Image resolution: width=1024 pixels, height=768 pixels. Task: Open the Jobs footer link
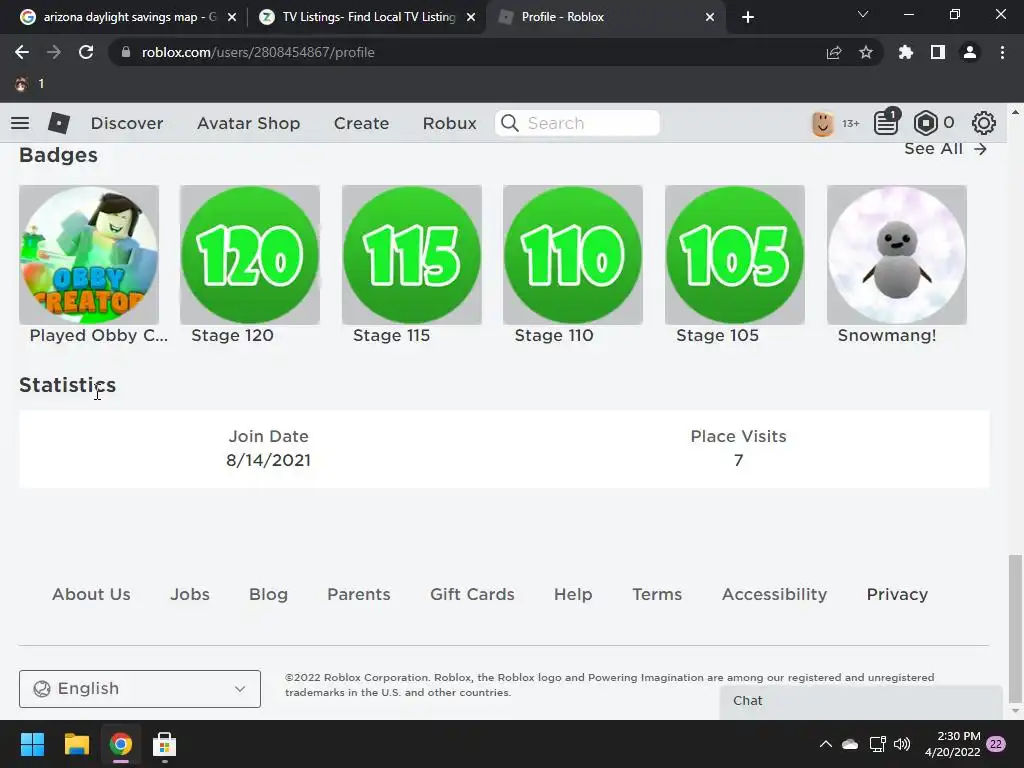click(x=190, y=594)
